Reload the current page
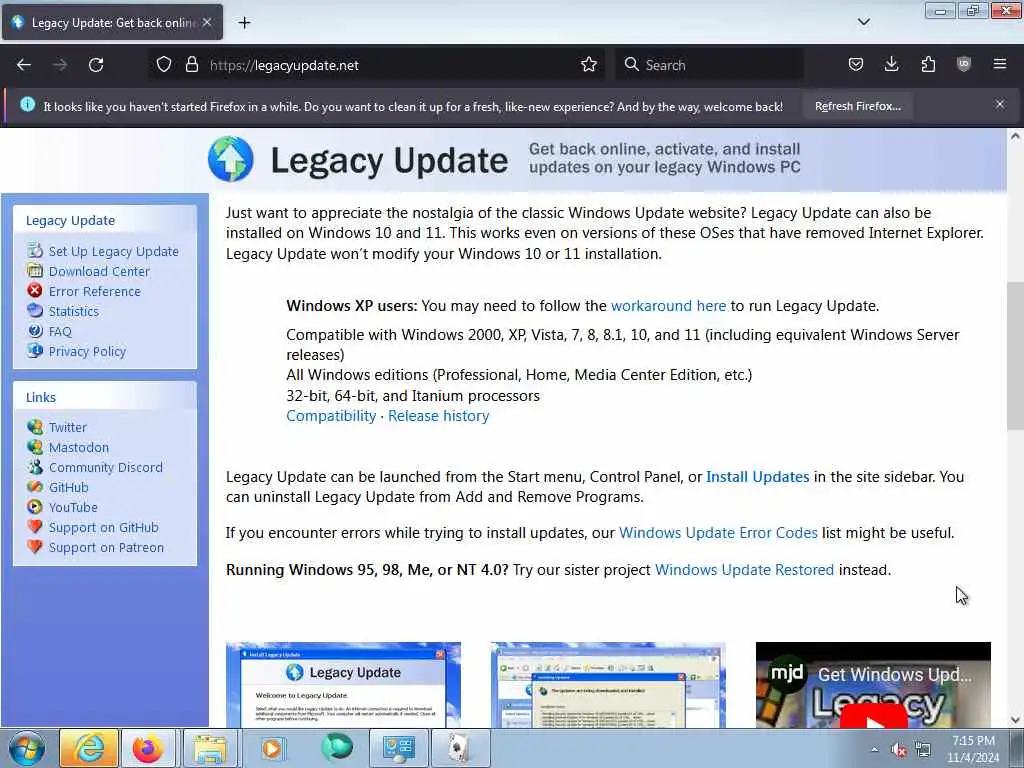 pyautogui.click(x=96, y=65)
